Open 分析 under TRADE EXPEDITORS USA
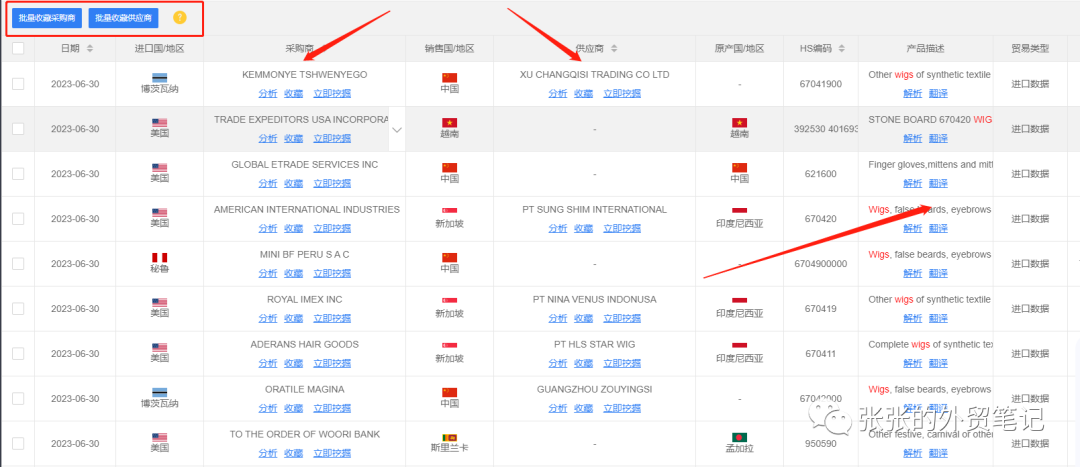 [x=268, y=138]
